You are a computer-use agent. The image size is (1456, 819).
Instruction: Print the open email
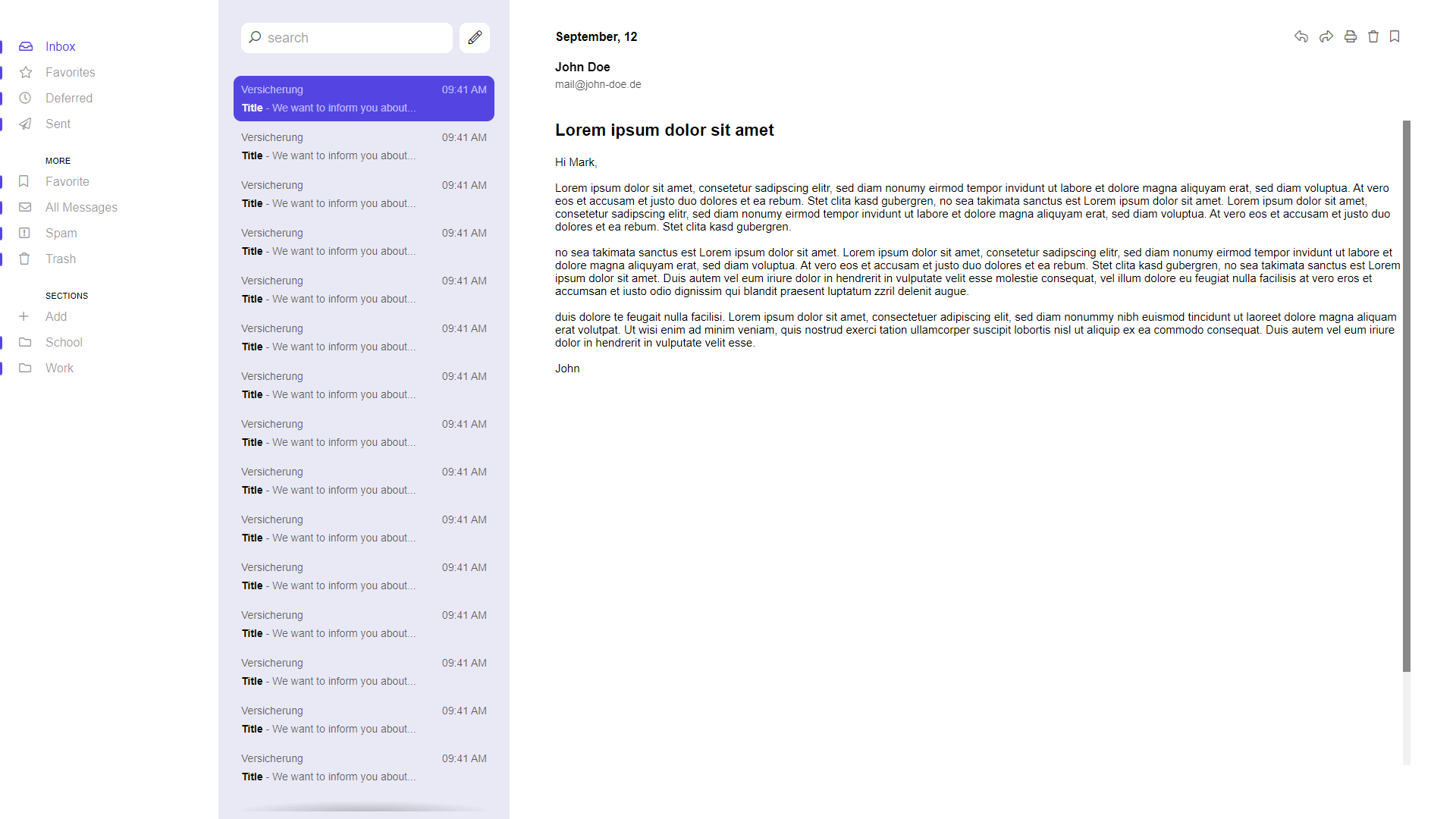point(1351,36)
